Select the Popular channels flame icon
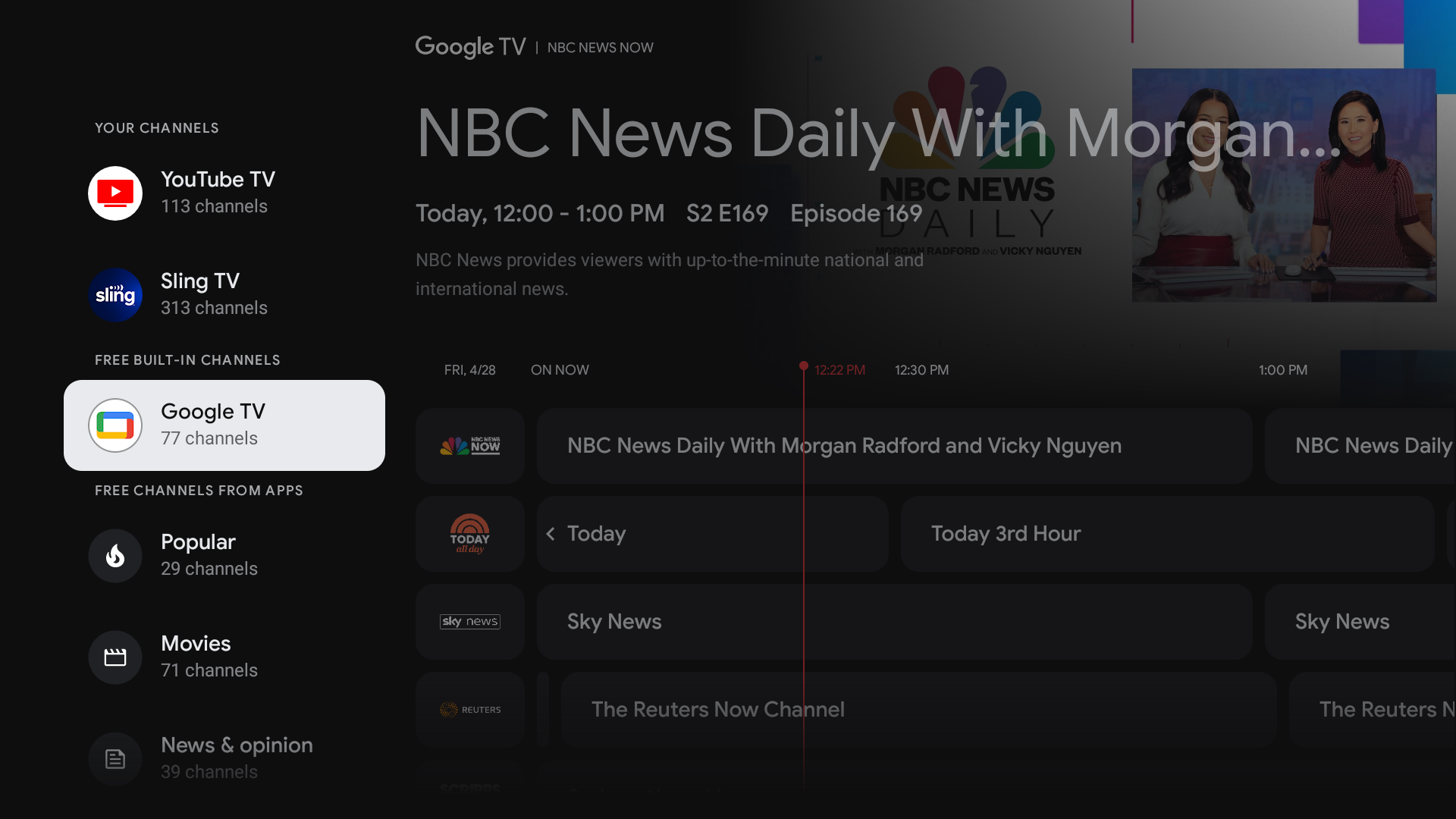This screenshot has height=819, width=1456. [x=115, y=555]
